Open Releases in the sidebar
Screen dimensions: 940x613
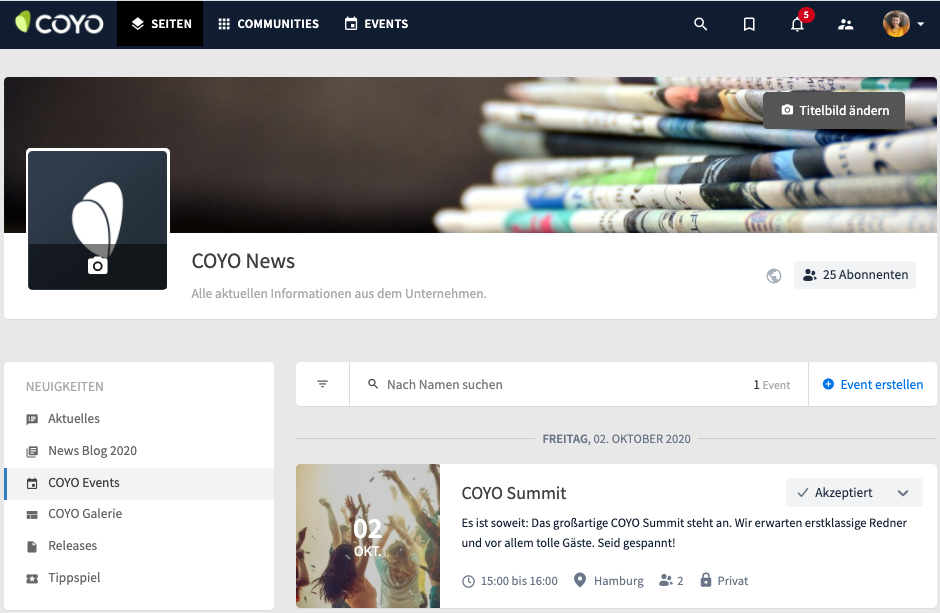click(x=139, y=546)
